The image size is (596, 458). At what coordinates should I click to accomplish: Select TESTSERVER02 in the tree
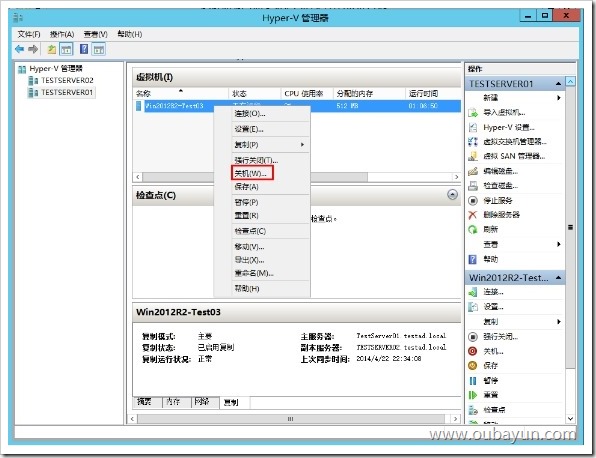(x=67, y=80)
